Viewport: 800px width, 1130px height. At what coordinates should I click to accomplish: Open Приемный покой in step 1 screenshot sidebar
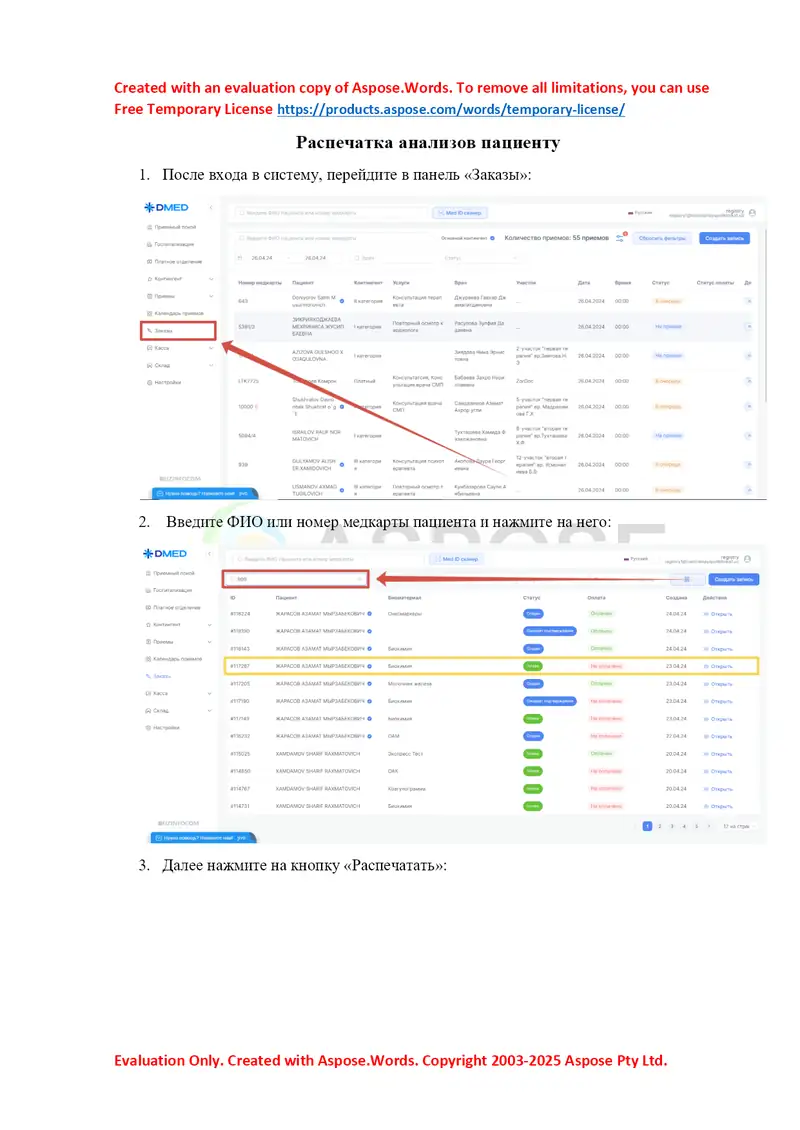point(171,227)
